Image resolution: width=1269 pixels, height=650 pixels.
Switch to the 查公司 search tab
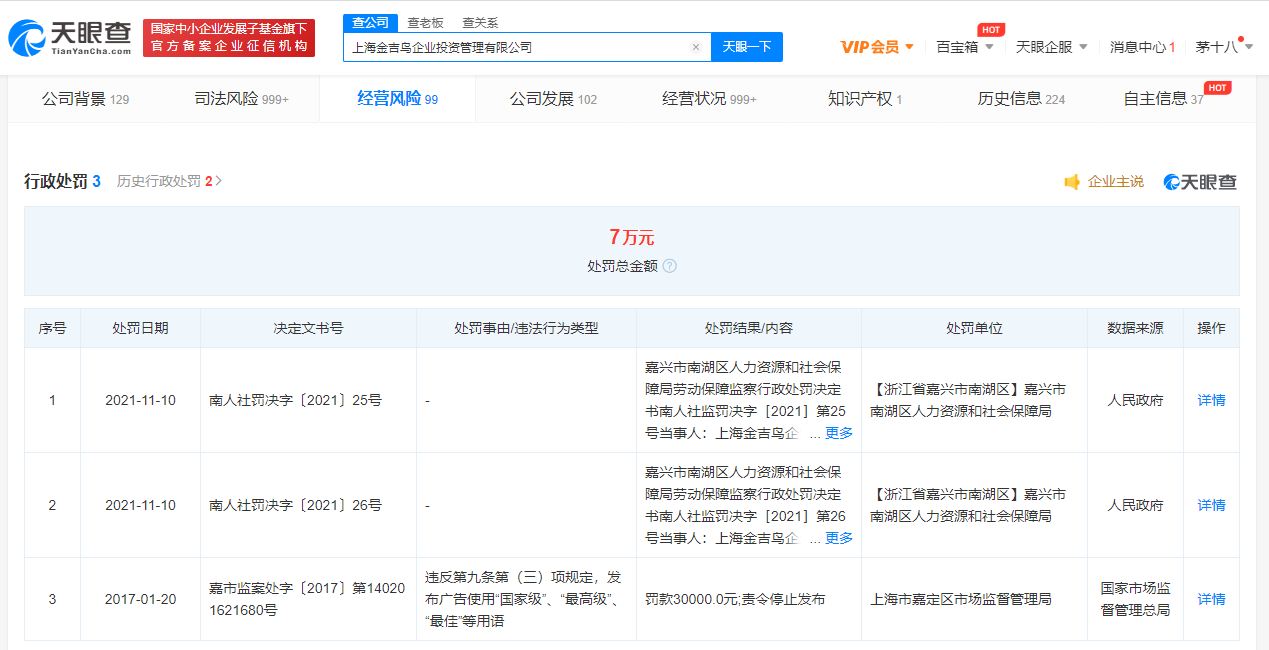click(x=371, y=23)
